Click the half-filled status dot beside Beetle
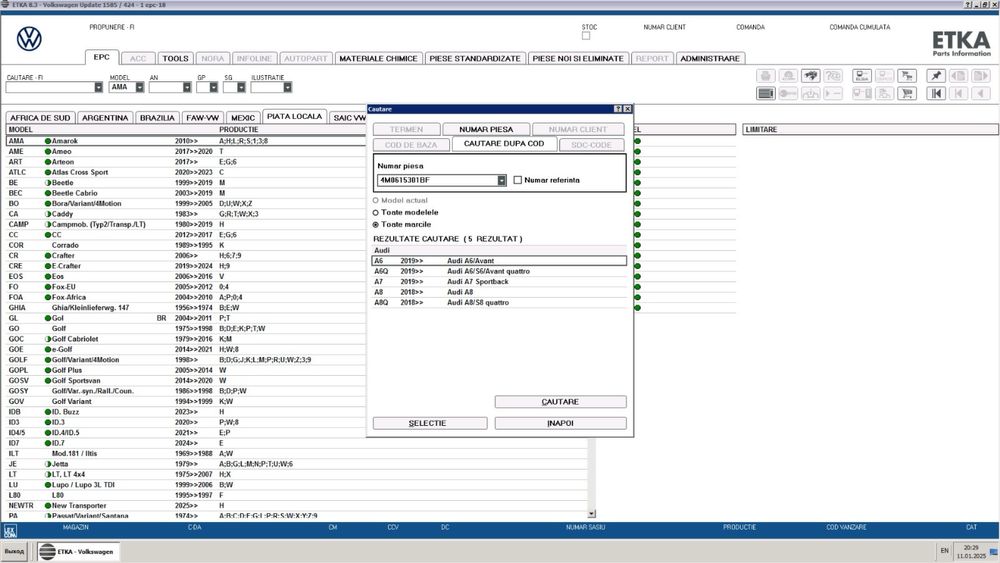This screenshot has width=1000, height=563. point(48,182)
